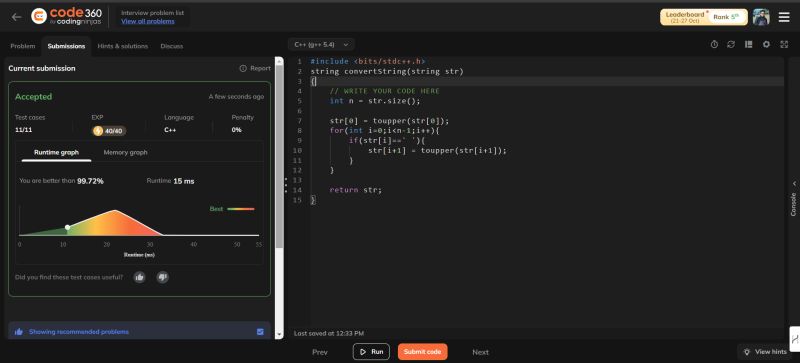Follow the View all problems link
The height and width of the screenshot is (363, 800).
pos(147,21)
